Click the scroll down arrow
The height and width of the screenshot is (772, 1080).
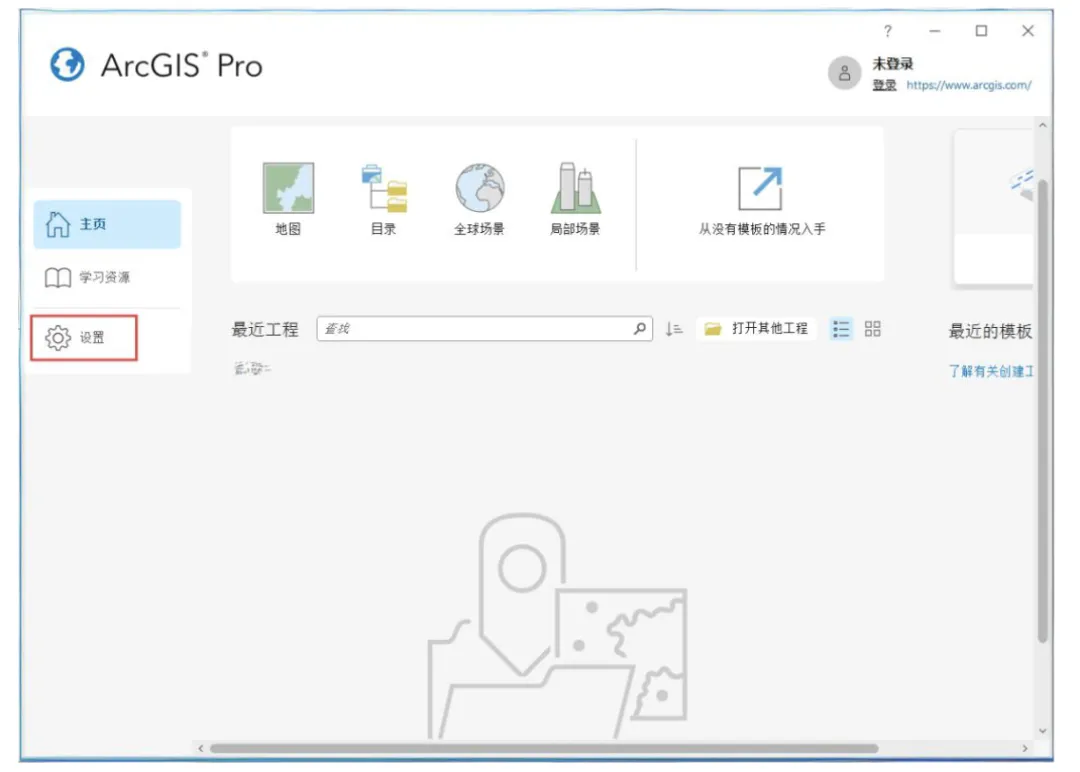1043,731
